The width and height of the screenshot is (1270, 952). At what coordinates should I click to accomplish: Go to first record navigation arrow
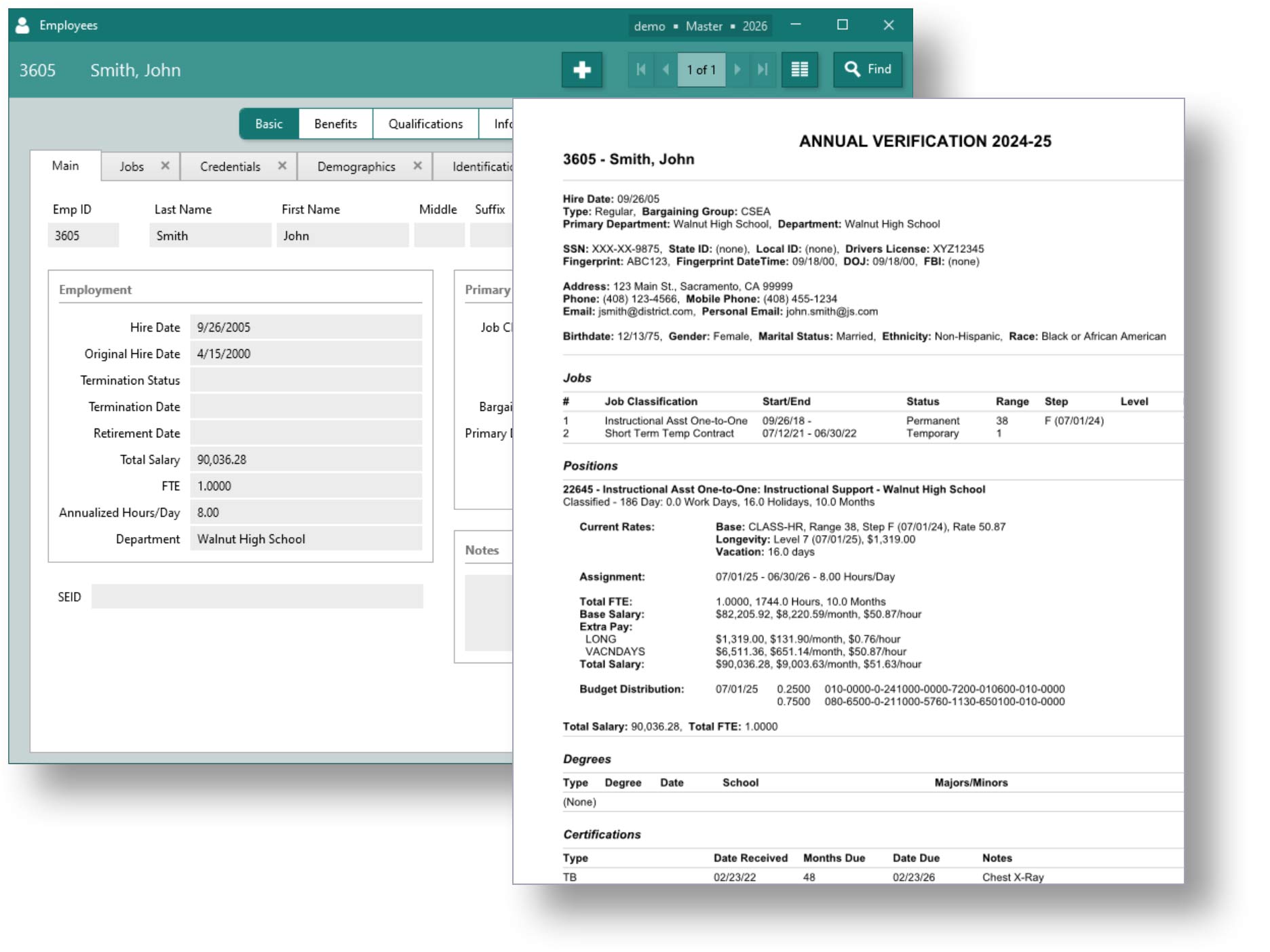pos(641,70)
